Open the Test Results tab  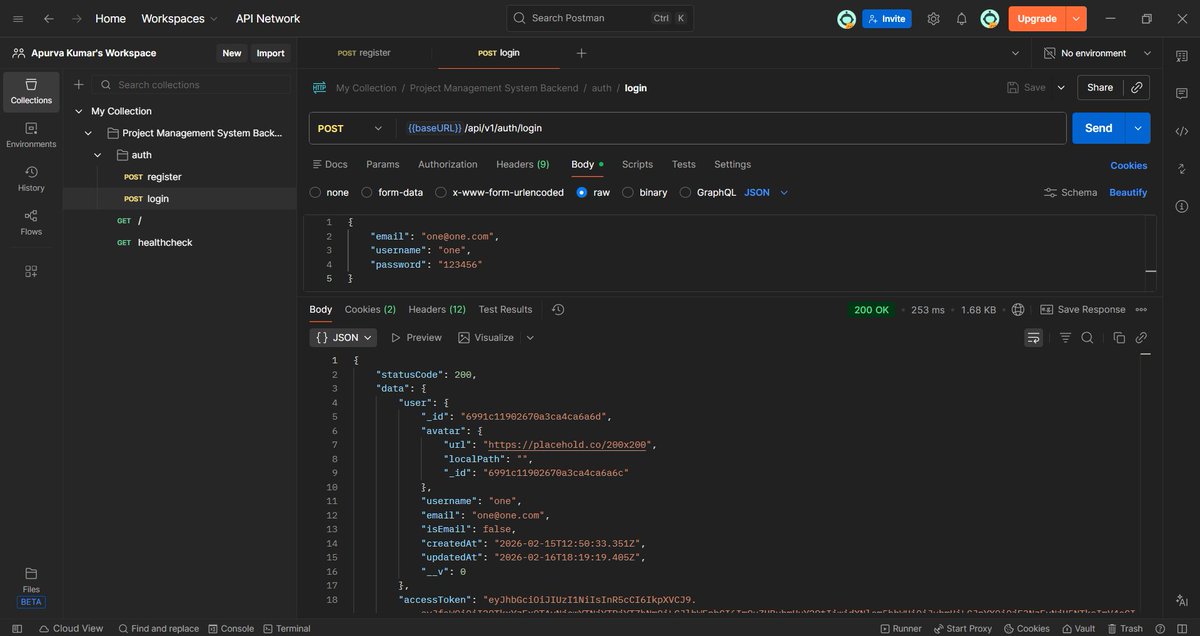coord(505,310)
